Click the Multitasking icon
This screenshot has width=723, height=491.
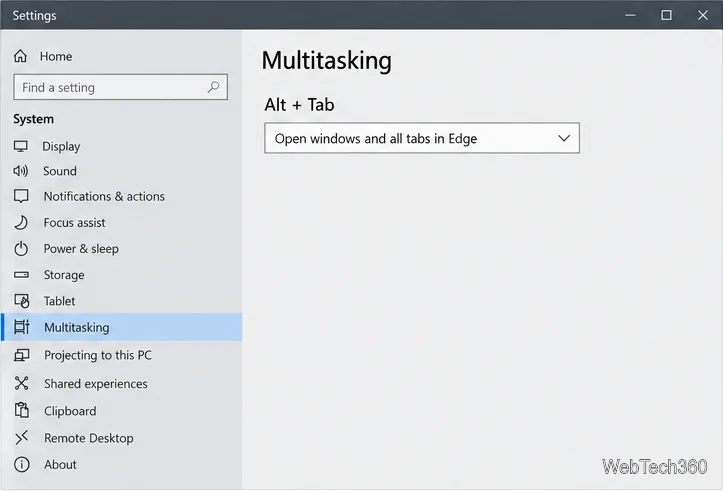click(x=22, y=327)
